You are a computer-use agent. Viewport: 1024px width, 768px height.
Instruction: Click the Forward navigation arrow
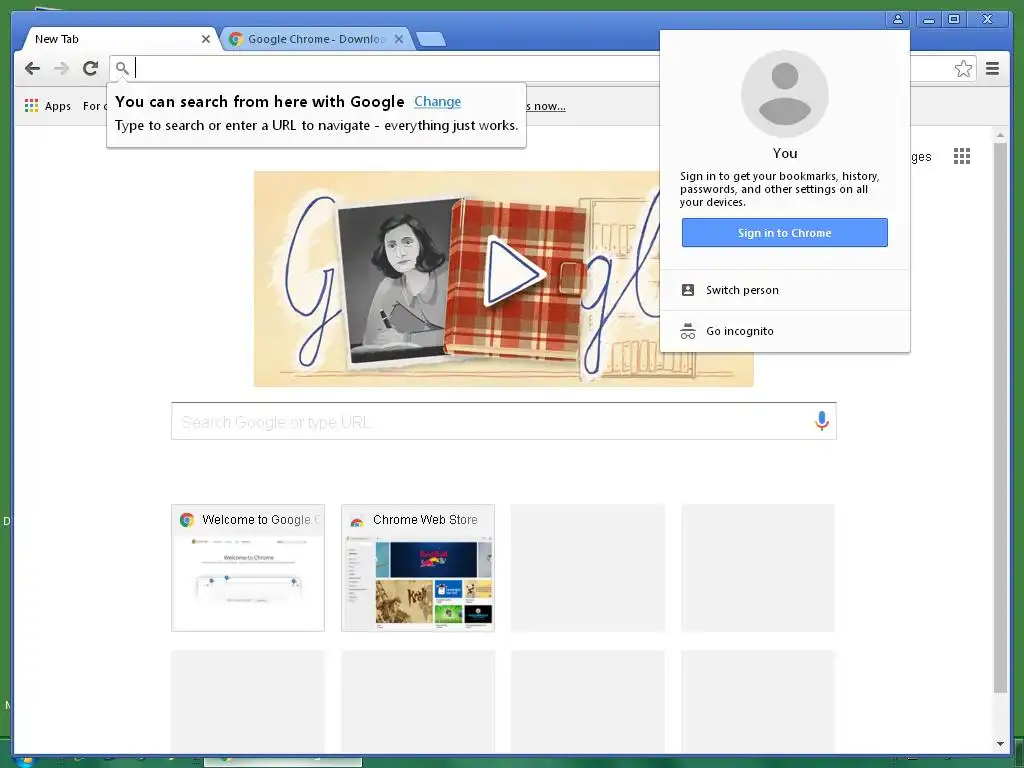(x=61, y=68)
